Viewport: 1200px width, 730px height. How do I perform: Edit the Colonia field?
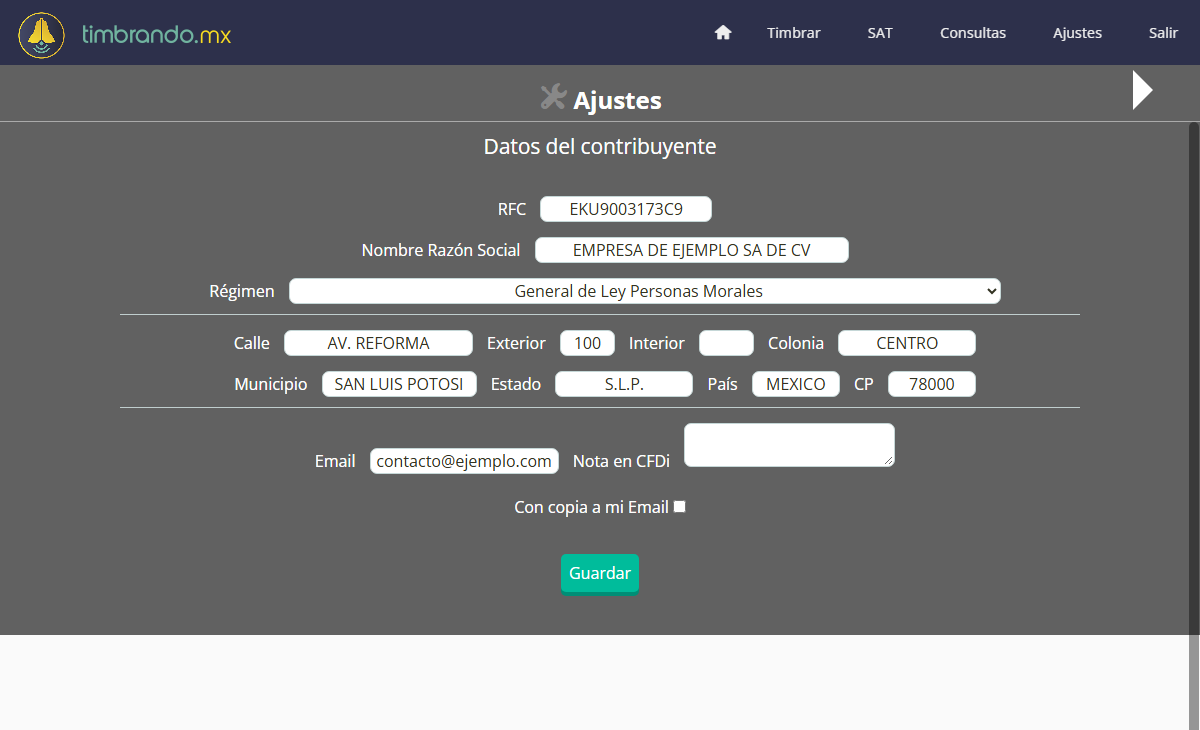click(x=907, y=343)
